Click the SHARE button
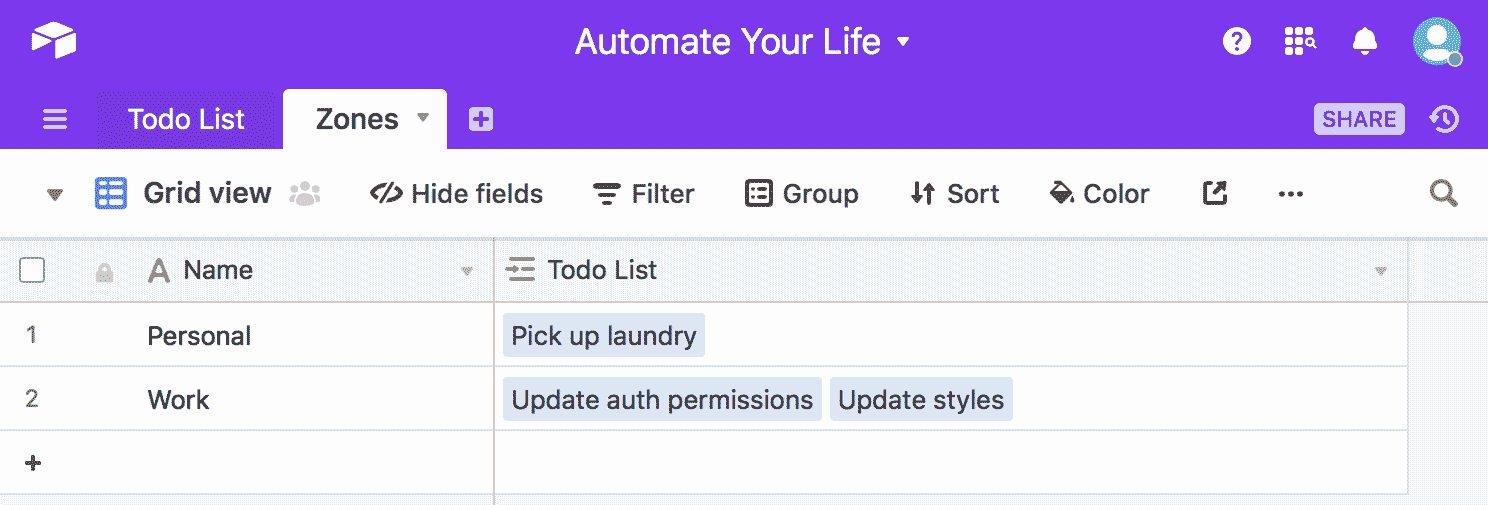This screenshot has width=1488, height=505. click(x=1359, y=119)
